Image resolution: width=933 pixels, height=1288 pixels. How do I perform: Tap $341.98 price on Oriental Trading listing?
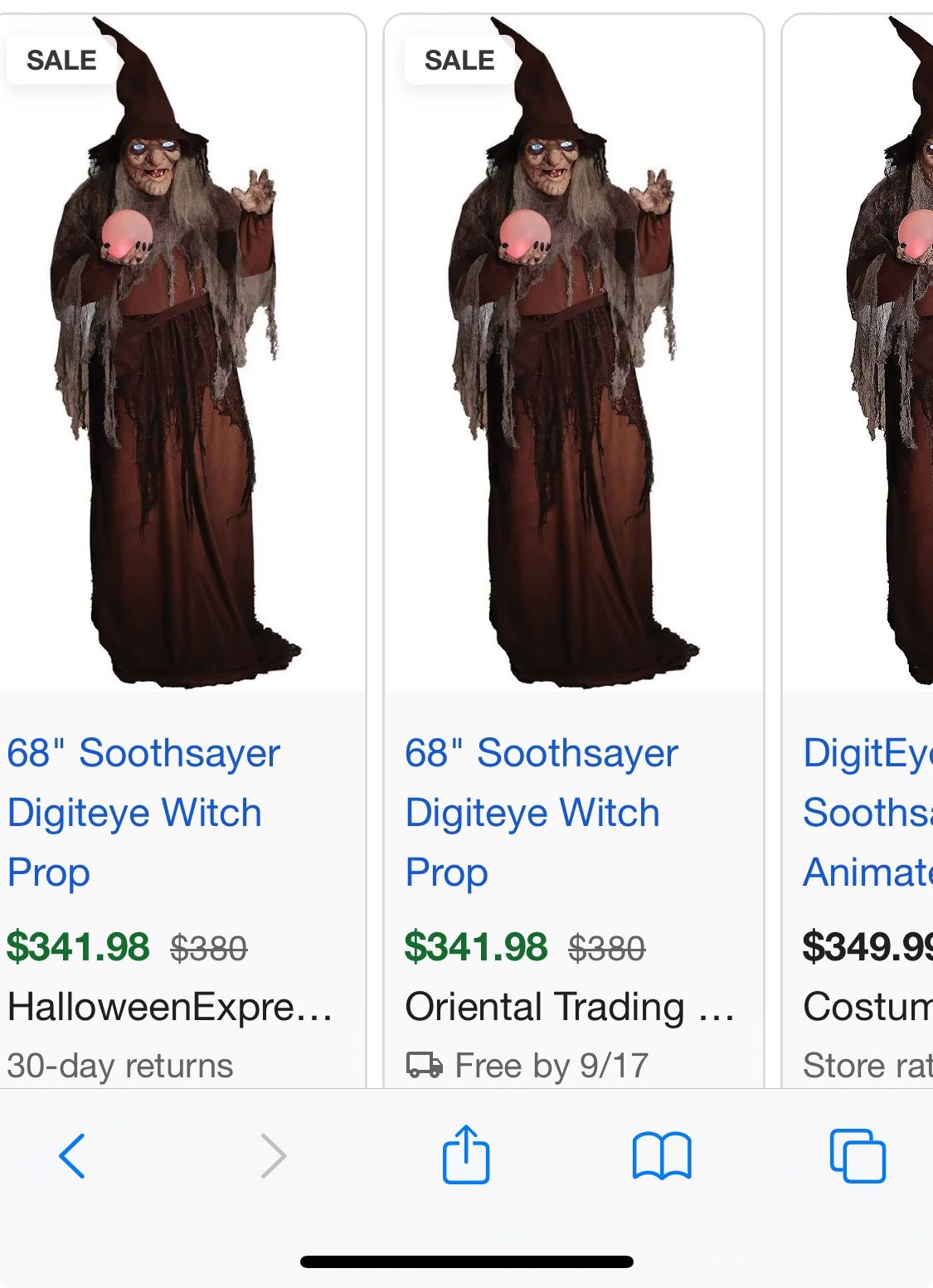coord(476,946)
